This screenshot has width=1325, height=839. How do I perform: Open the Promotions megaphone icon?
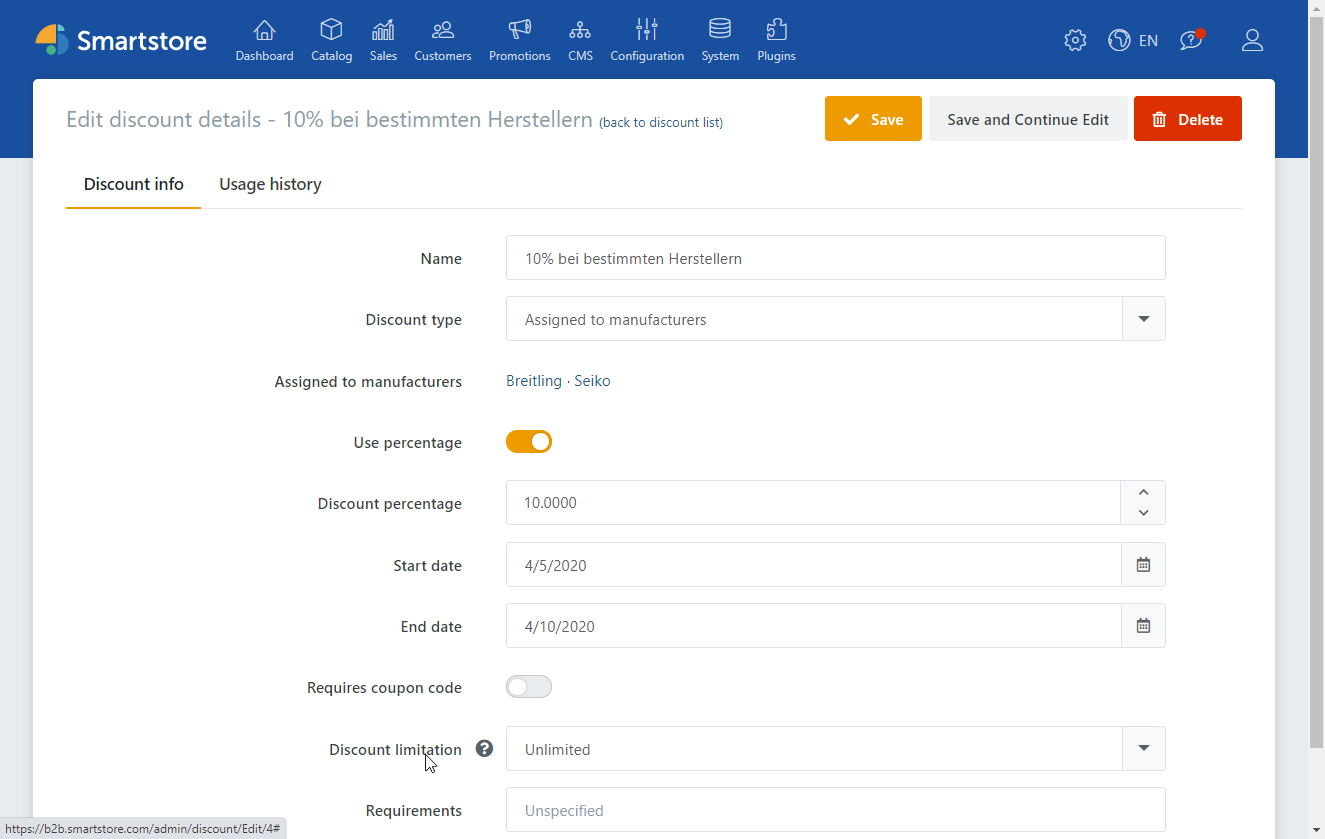[519, 30]
